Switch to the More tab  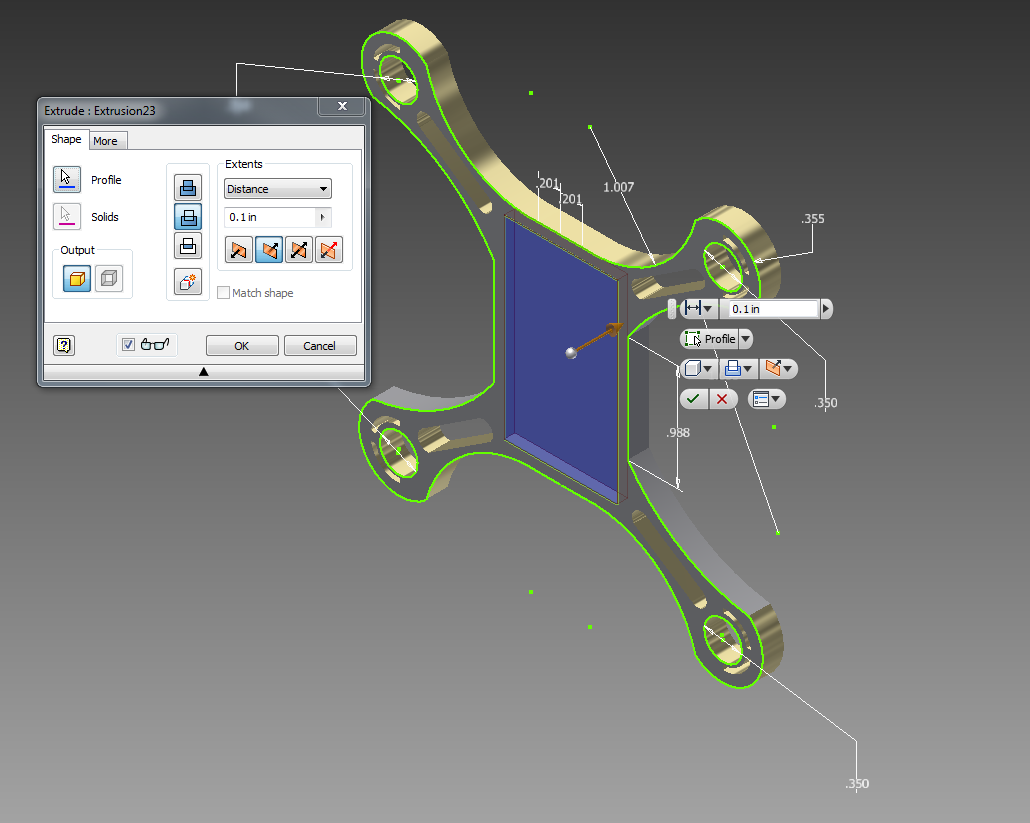(106, 141)
